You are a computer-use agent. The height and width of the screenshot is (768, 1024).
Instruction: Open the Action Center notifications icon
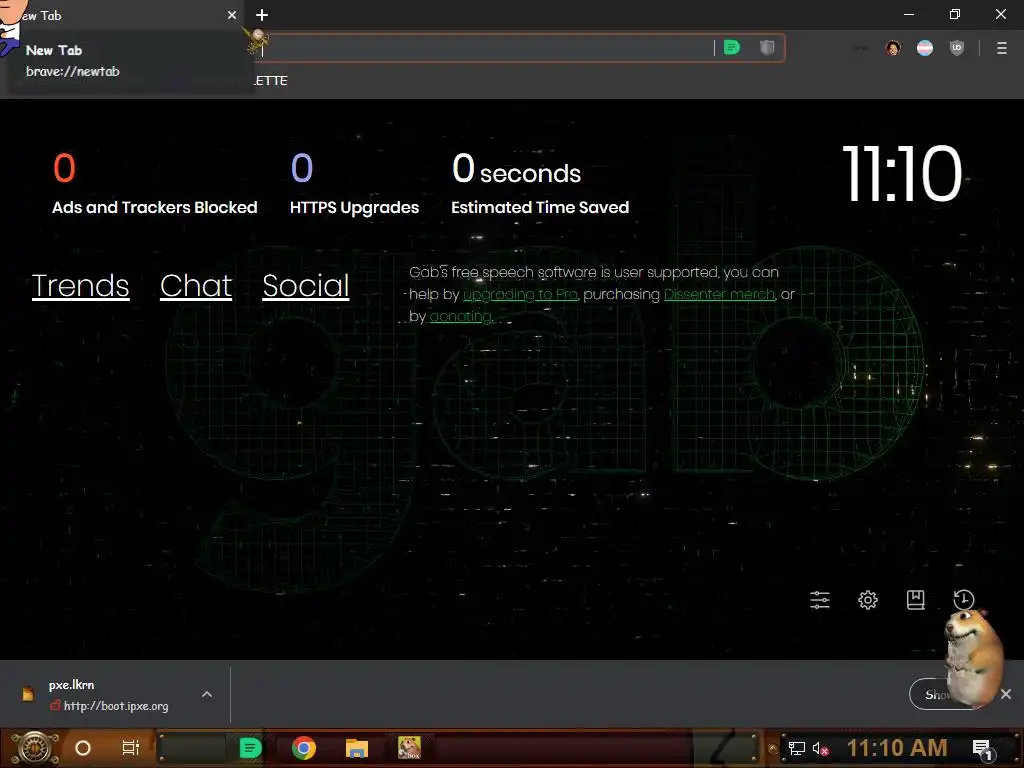point(983,748)
